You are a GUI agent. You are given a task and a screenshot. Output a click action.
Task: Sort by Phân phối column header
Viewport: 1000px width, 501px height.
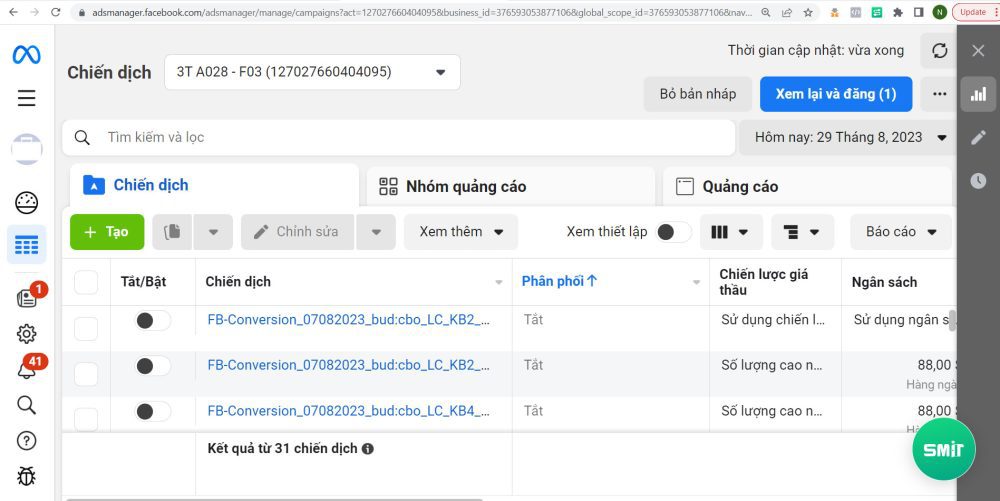559,281
